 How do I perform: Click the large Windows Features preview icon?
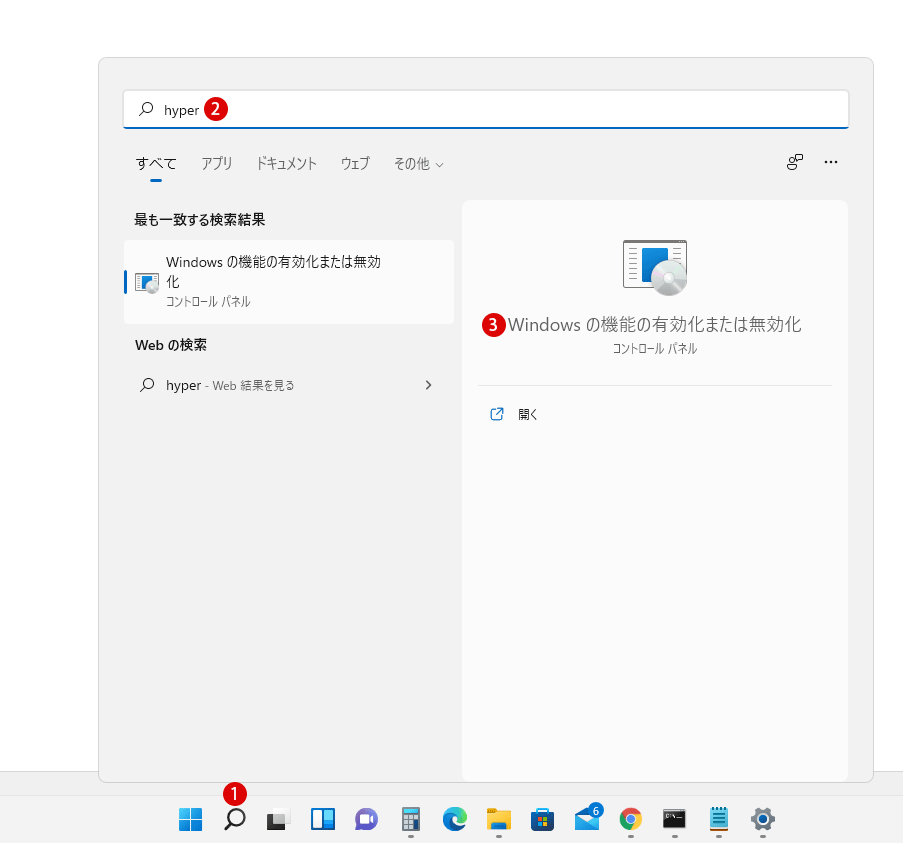click(655, 267)
